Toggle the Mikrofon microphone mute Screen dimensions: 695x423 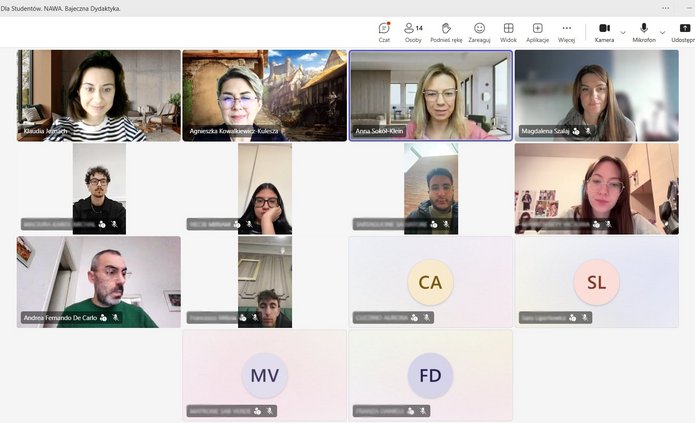pyautogui.click(x=644, y=32)
